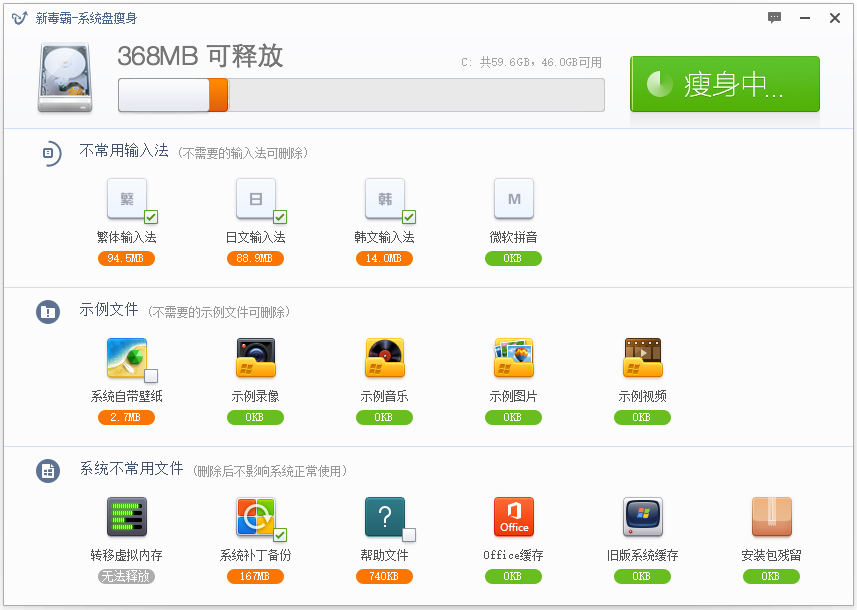Image resolution: width=857 pixels, height=610 pixels.
Task: Click the 示例文件 section title
Action: pyautogui.click(x=109, y=309)
